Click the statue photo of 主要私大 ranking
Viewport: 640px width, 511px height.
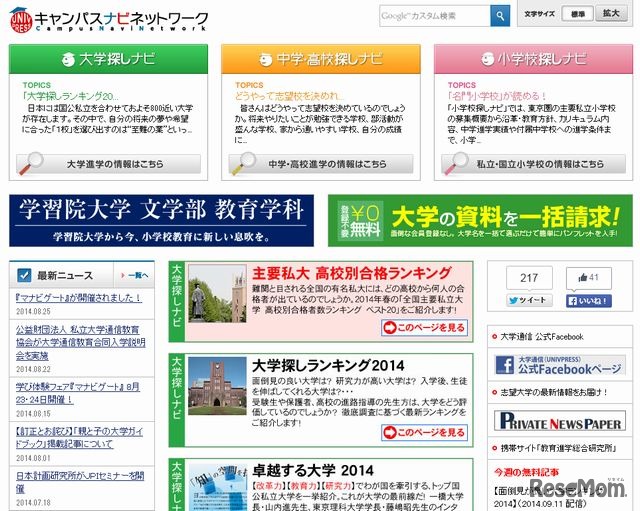click(218, 294)
